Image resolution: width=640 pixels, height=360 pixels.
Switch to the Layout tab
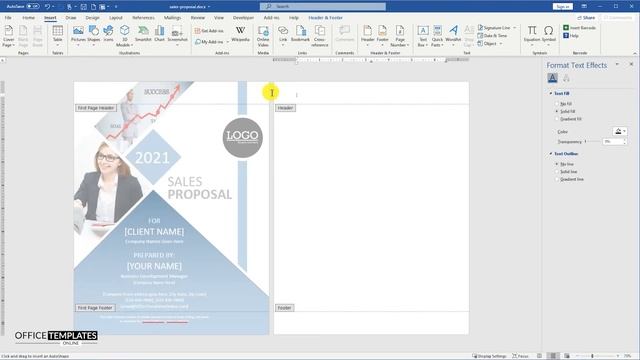point(116,18)
